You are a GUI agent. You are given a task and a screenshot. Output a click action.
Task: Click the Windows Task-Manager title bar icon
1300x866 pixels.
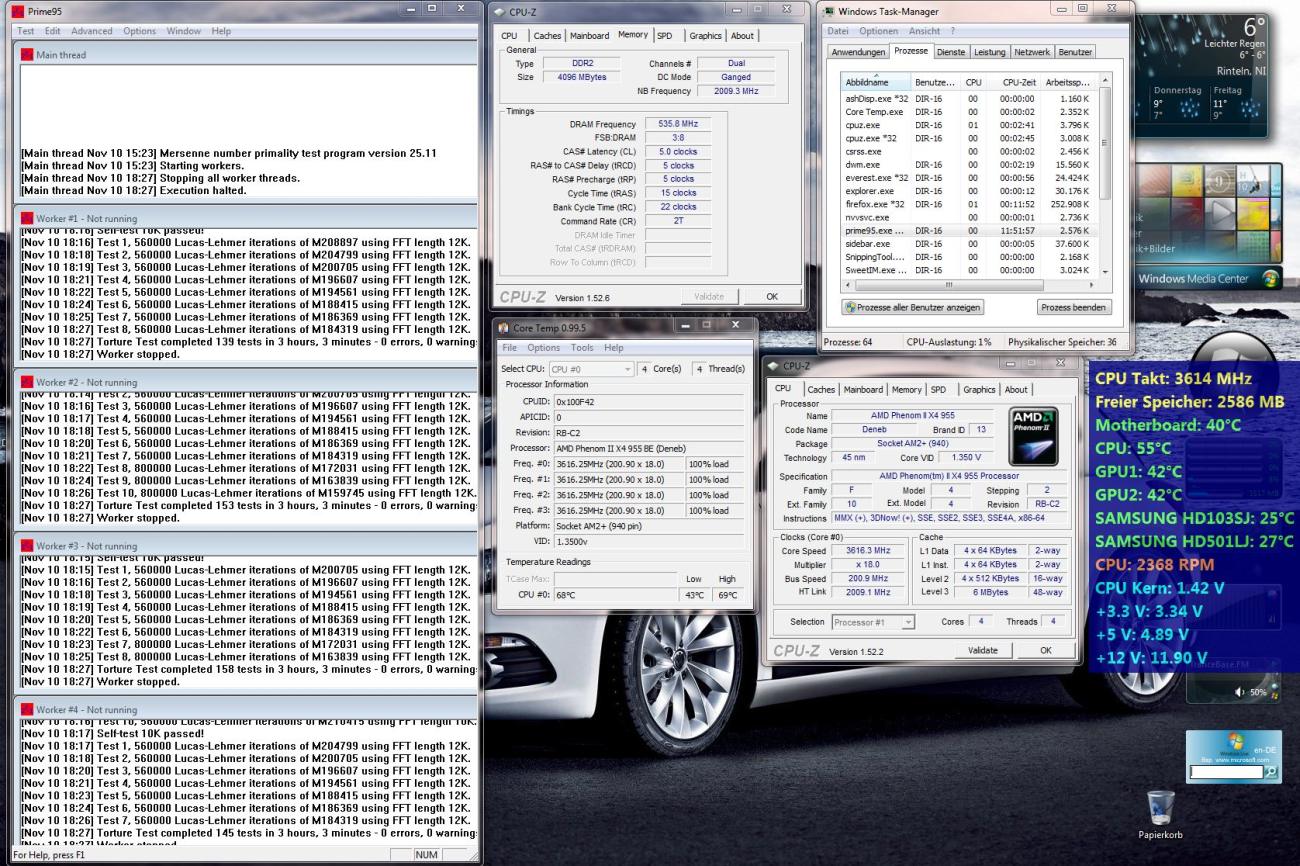click(830, 11)
